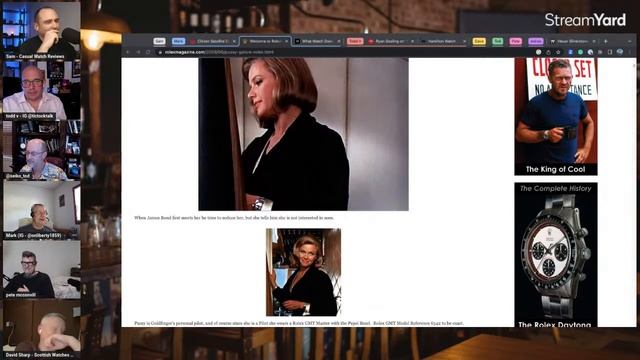
Task: Close the Heuer Silverstone tab
Action: click(594, 41)
